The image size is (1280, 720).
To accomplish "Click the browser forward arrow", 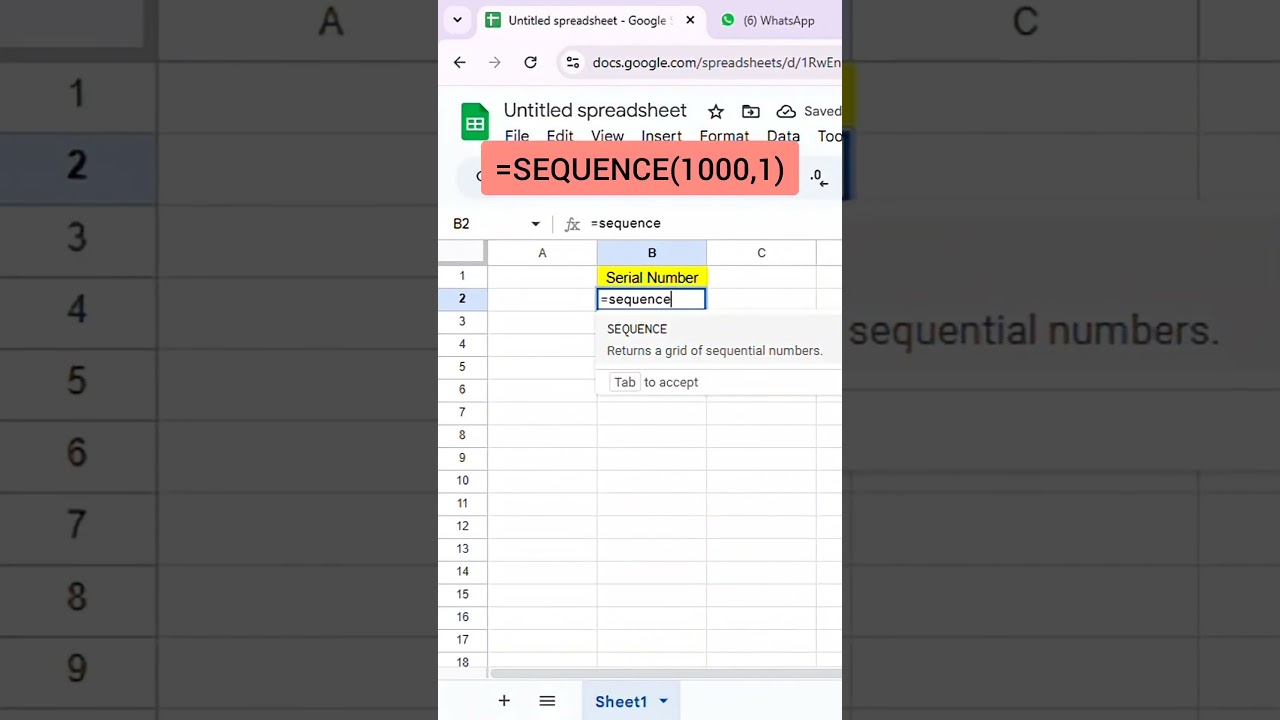I will (494, 62).
